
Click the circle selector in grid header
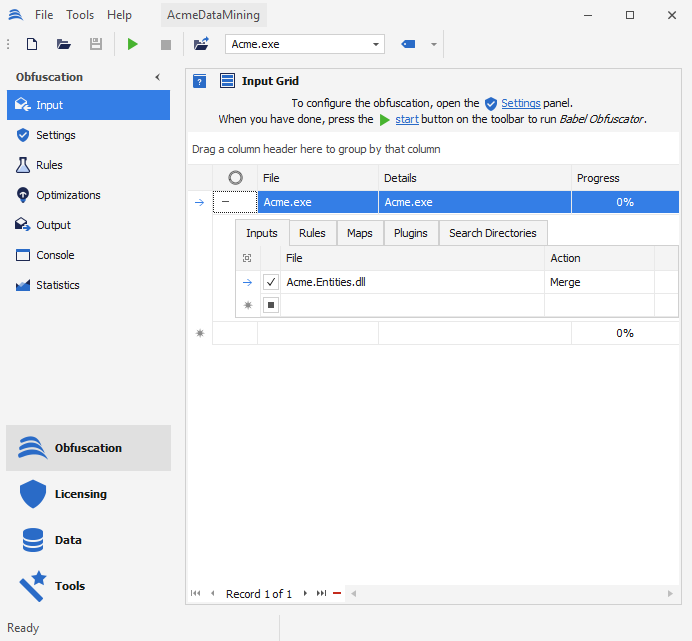[235, 178]
